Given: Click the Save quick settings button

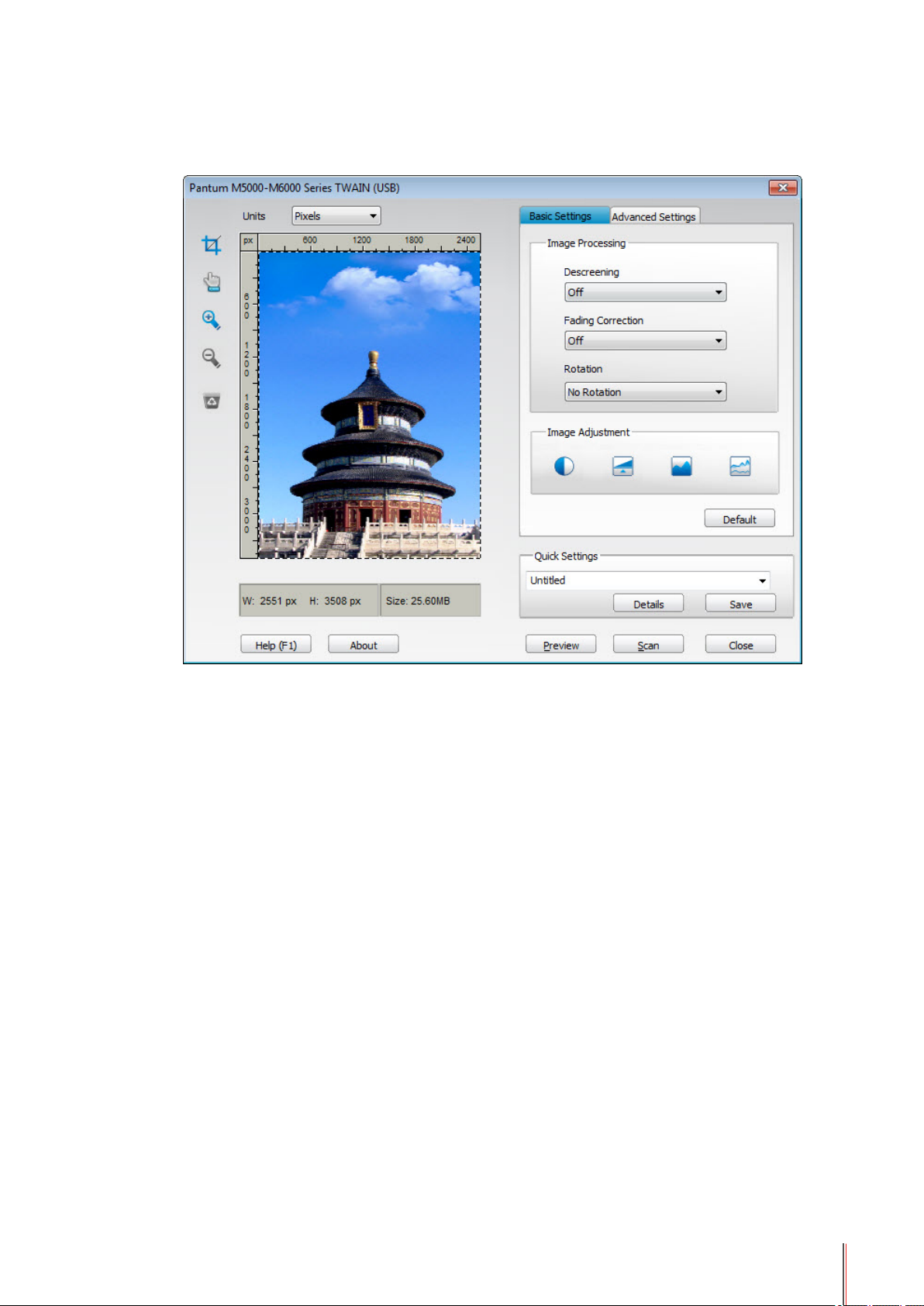Looking at the screenshot, I should [x=740, y=604].
